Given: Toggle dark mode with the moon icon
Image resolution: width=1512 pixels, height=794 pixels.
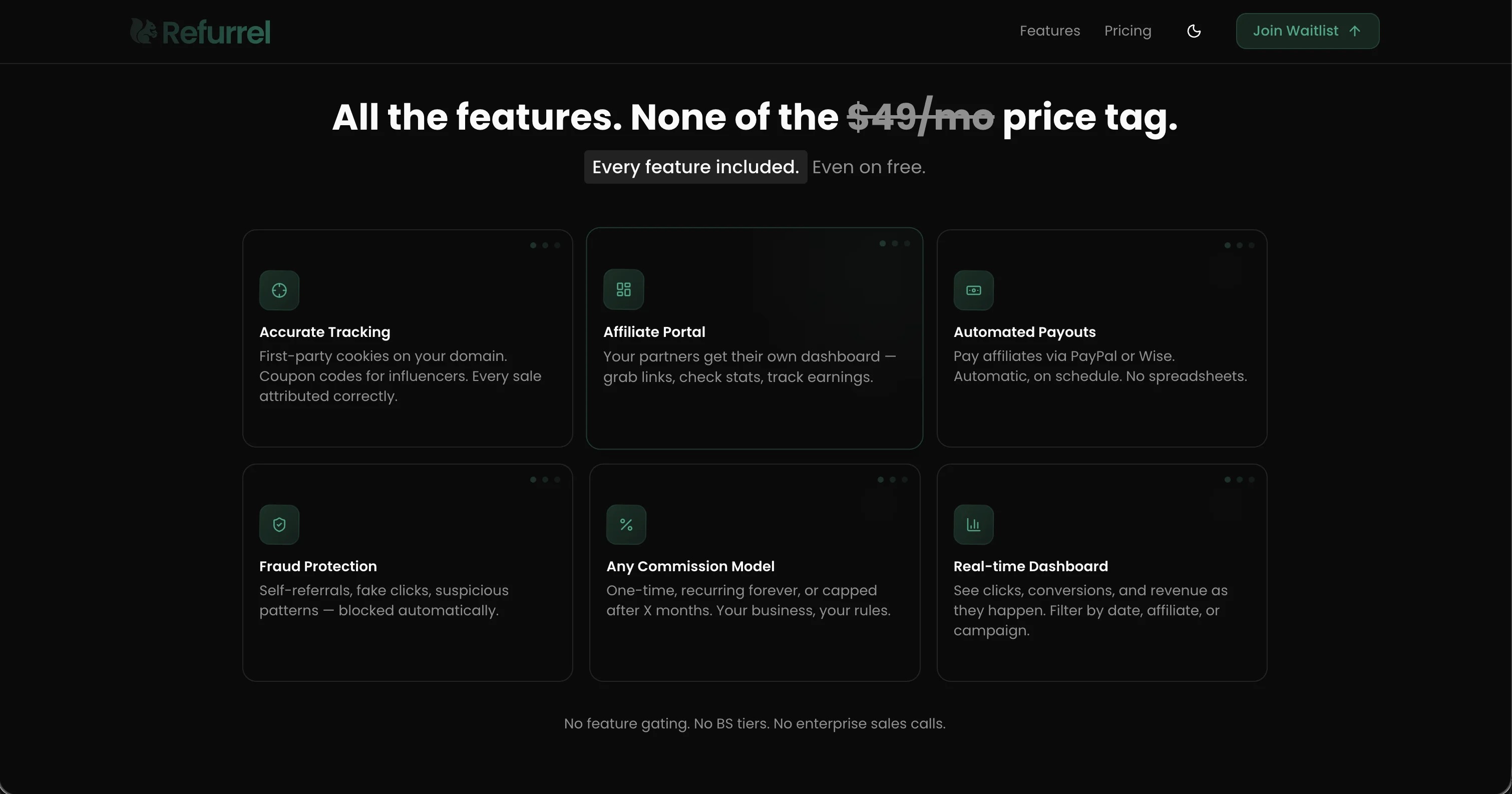Looking at the screenshot, I should pyautogui.click(x=1194, y=31).
